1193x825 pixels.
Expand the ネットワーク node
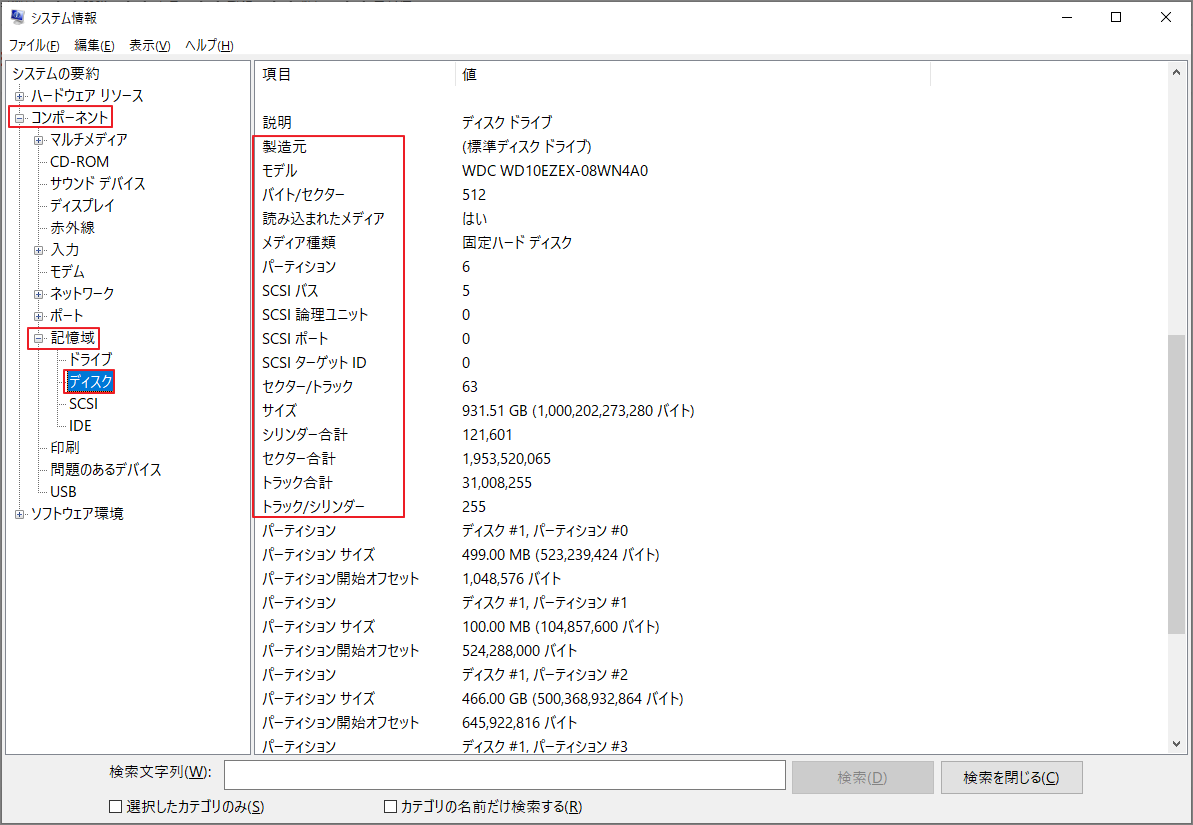(x=39, y=295)
